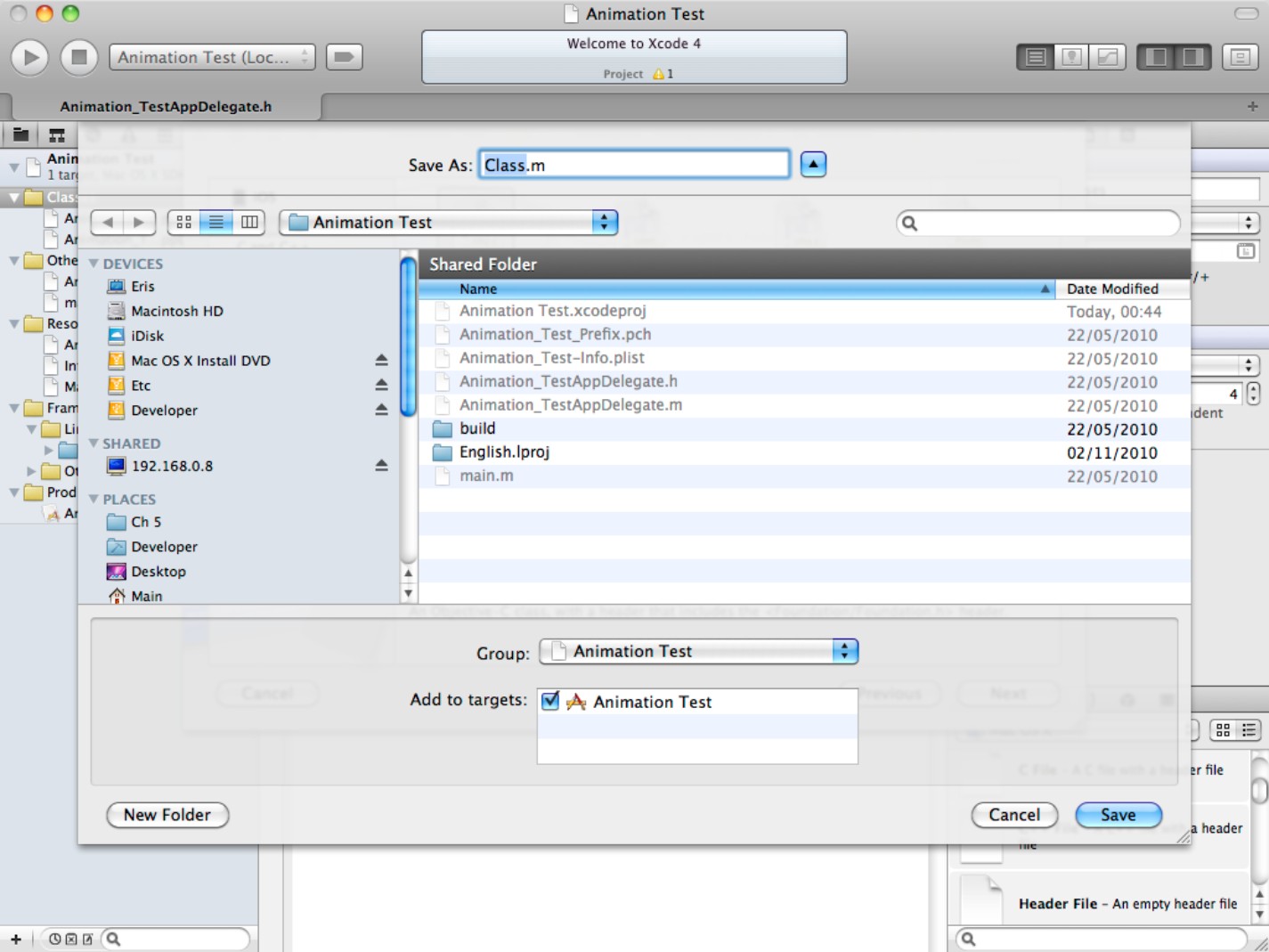Image resolution: width=1269 pixels, height=952 pixels.
Task: Click the save dialog search field
Action: point(1038,223)
